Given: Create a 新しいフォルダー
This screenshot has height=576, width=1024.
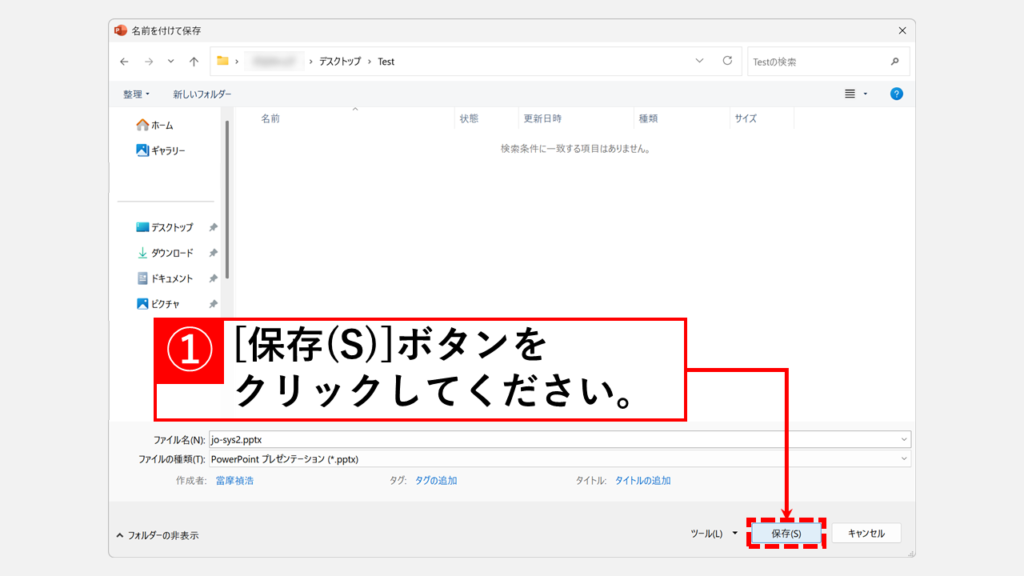Looking at the screenshot, I should tap(202, 94).
